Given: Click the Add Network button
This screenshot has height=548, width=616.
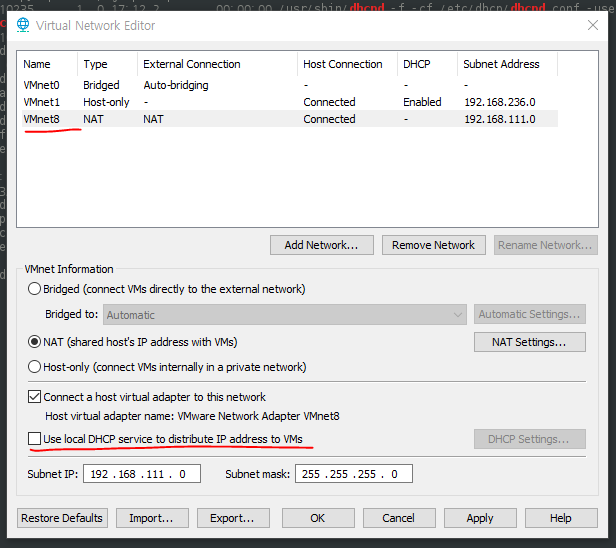Looking at the screenshot, I should (322, 245).
